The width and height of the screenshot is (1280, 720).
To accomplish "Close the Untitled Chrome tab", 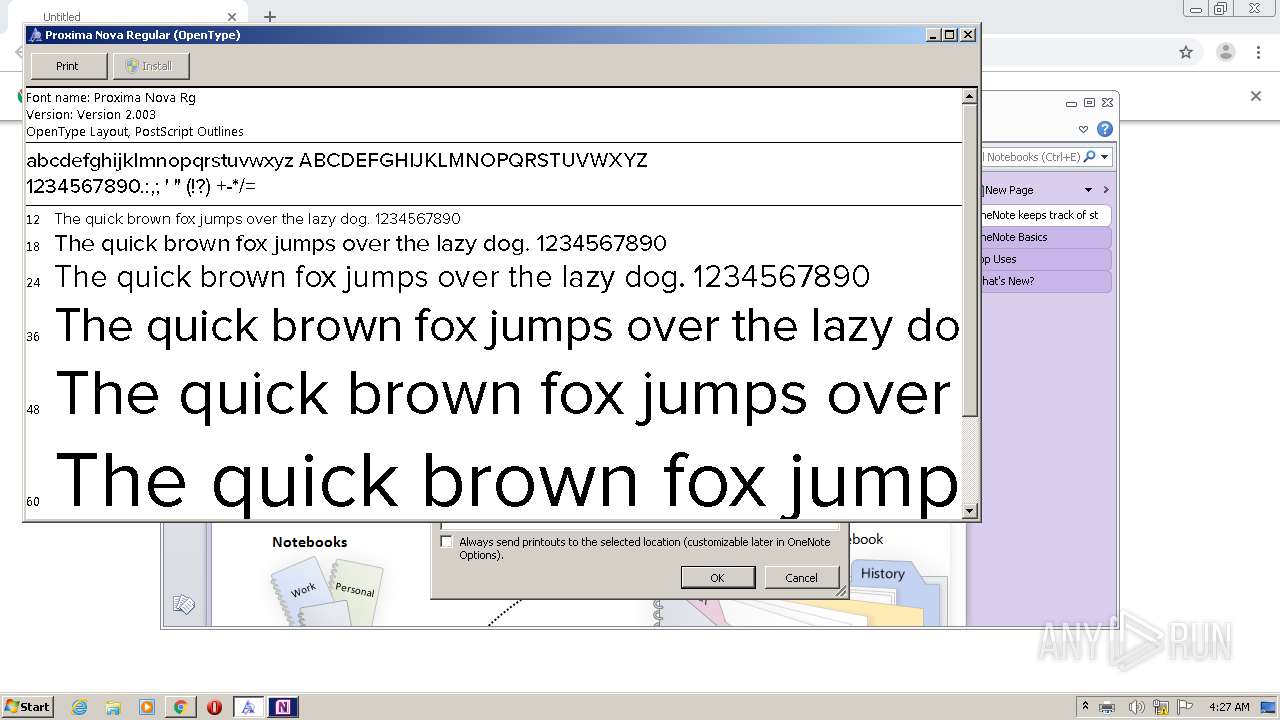I will point(232,16).
